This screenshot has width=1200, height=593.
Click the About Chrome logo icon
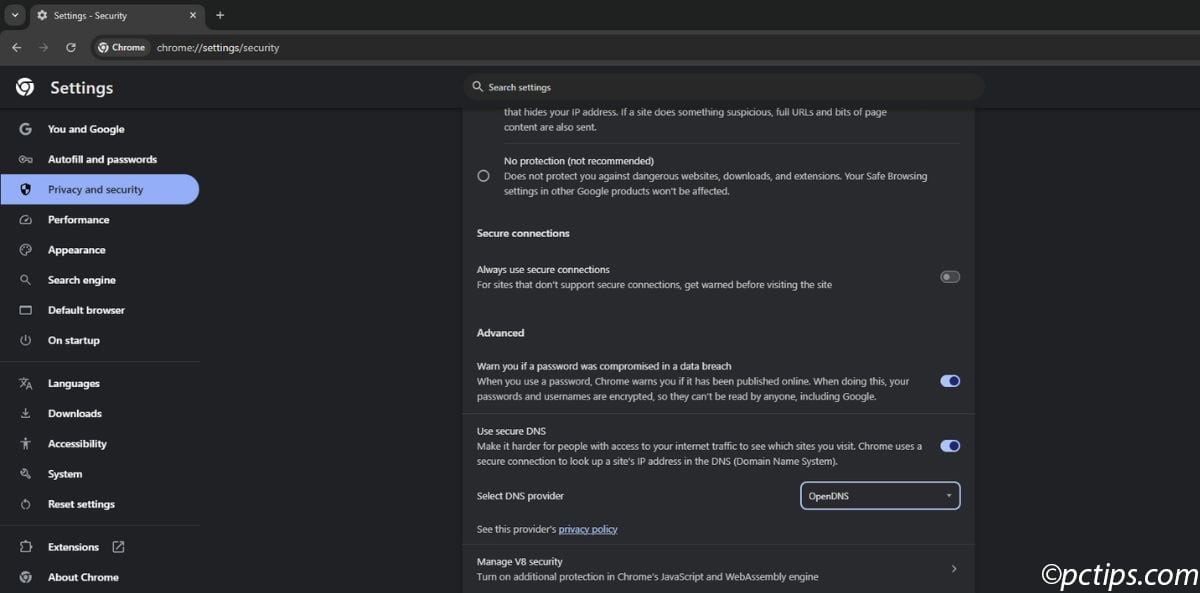pyautogui.click(x=26, y=577)
